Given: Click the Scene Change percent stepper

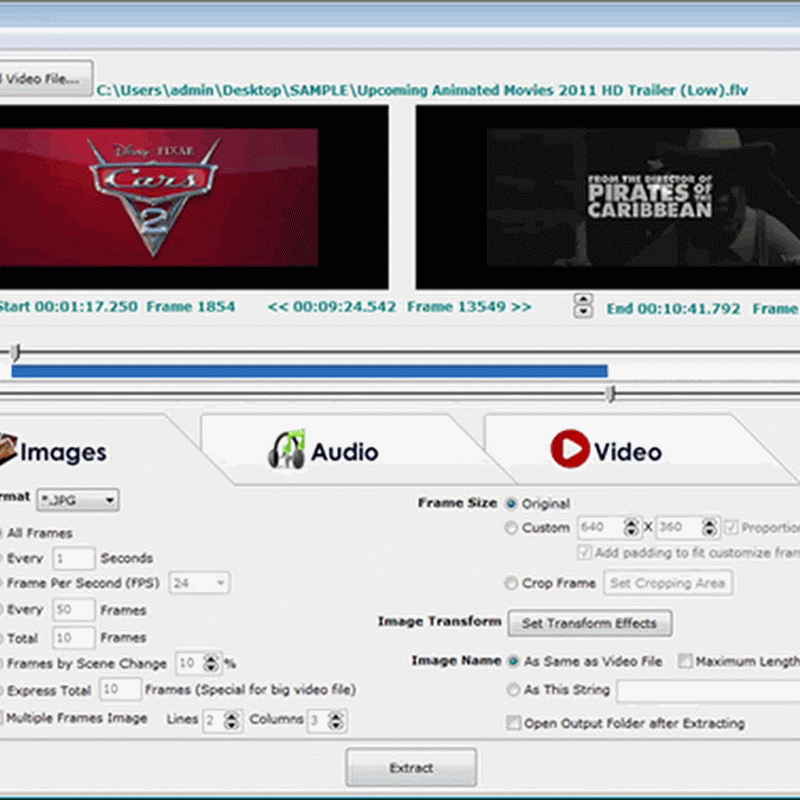Looking at the screenshot, I should [211, 663].
